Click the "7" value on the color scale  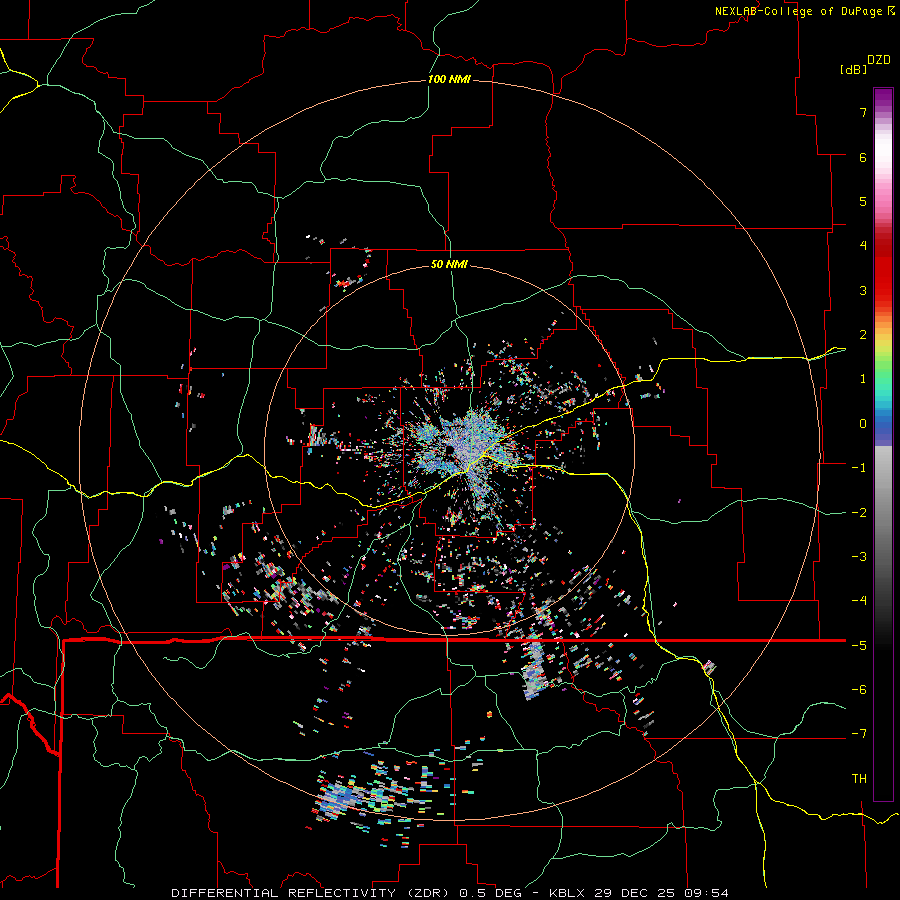pos(863,112)
